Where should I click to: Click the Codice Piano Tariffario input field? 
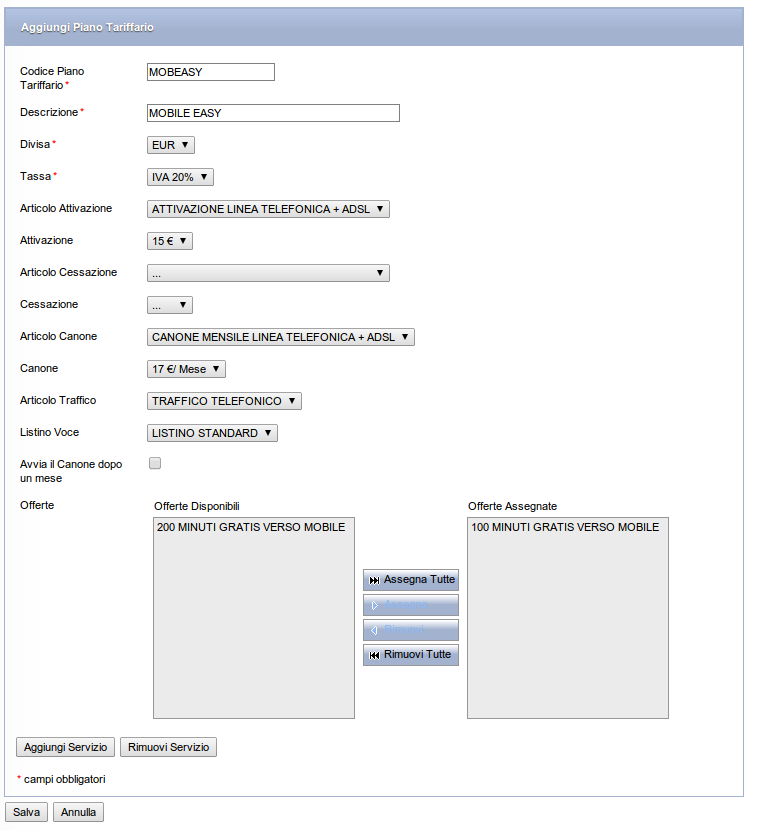[211, 72]
